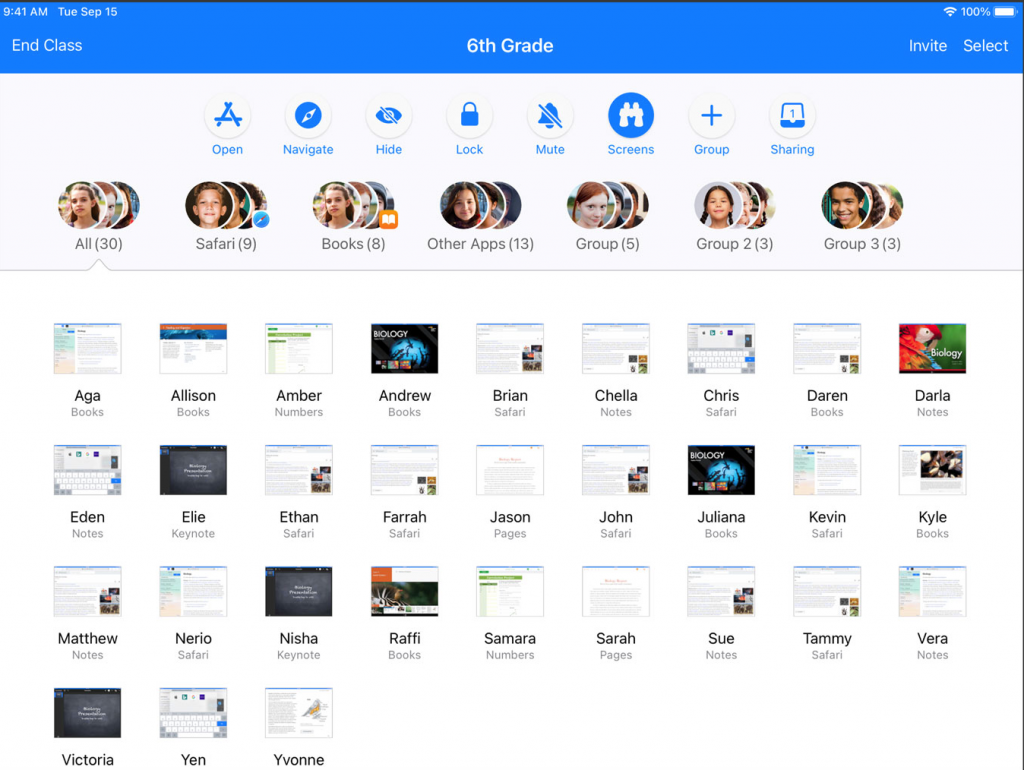The width and height of the screenshot is (1024, 770).
Task: View Chella's Notes screen thumbnail
Action: (x=616, y=348)
